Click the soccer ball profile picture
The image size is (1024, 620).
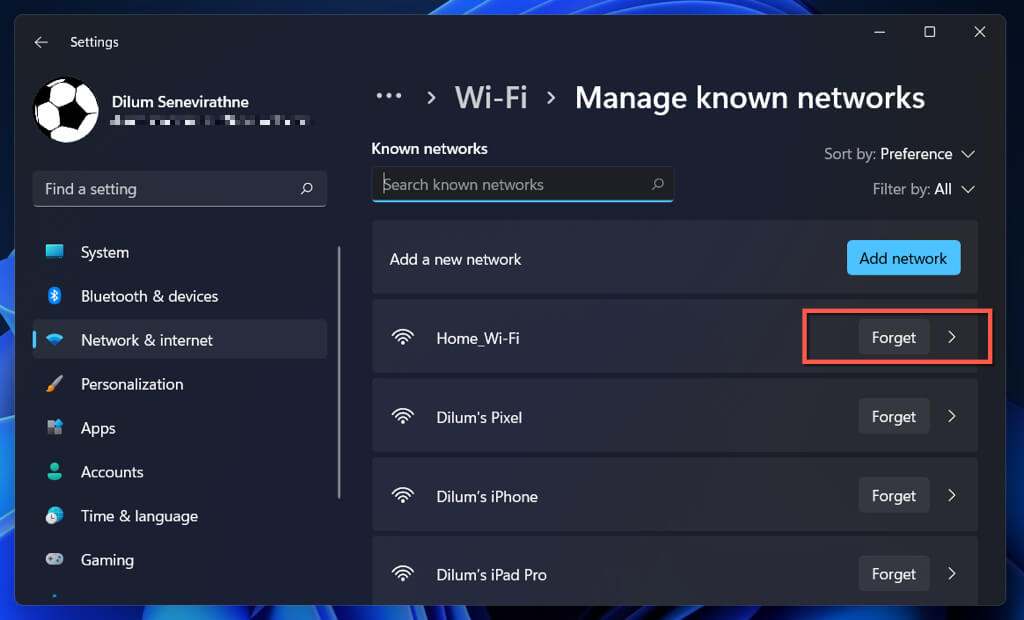click(66, 110)
